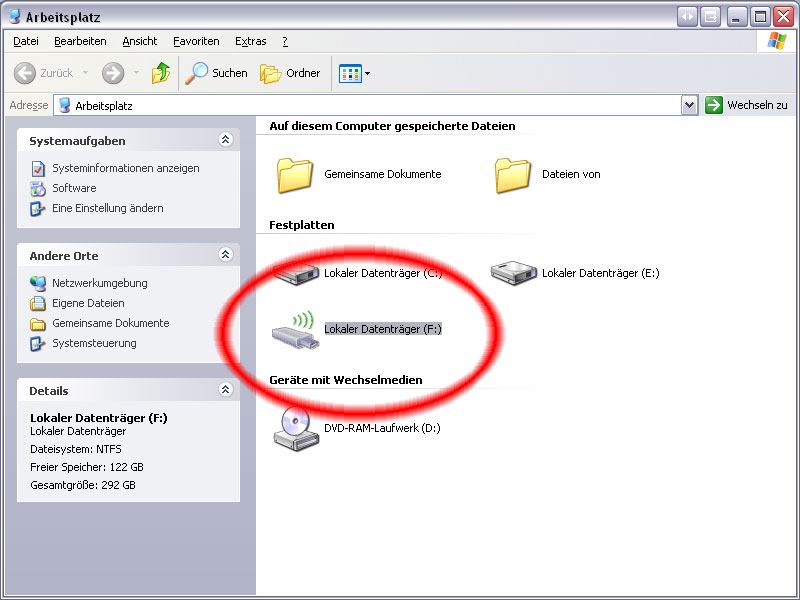The height and width of the screenshot is (600, 800).
Task: Click the Lokaler Datenträger (E:) label
Action: (601, 273)
